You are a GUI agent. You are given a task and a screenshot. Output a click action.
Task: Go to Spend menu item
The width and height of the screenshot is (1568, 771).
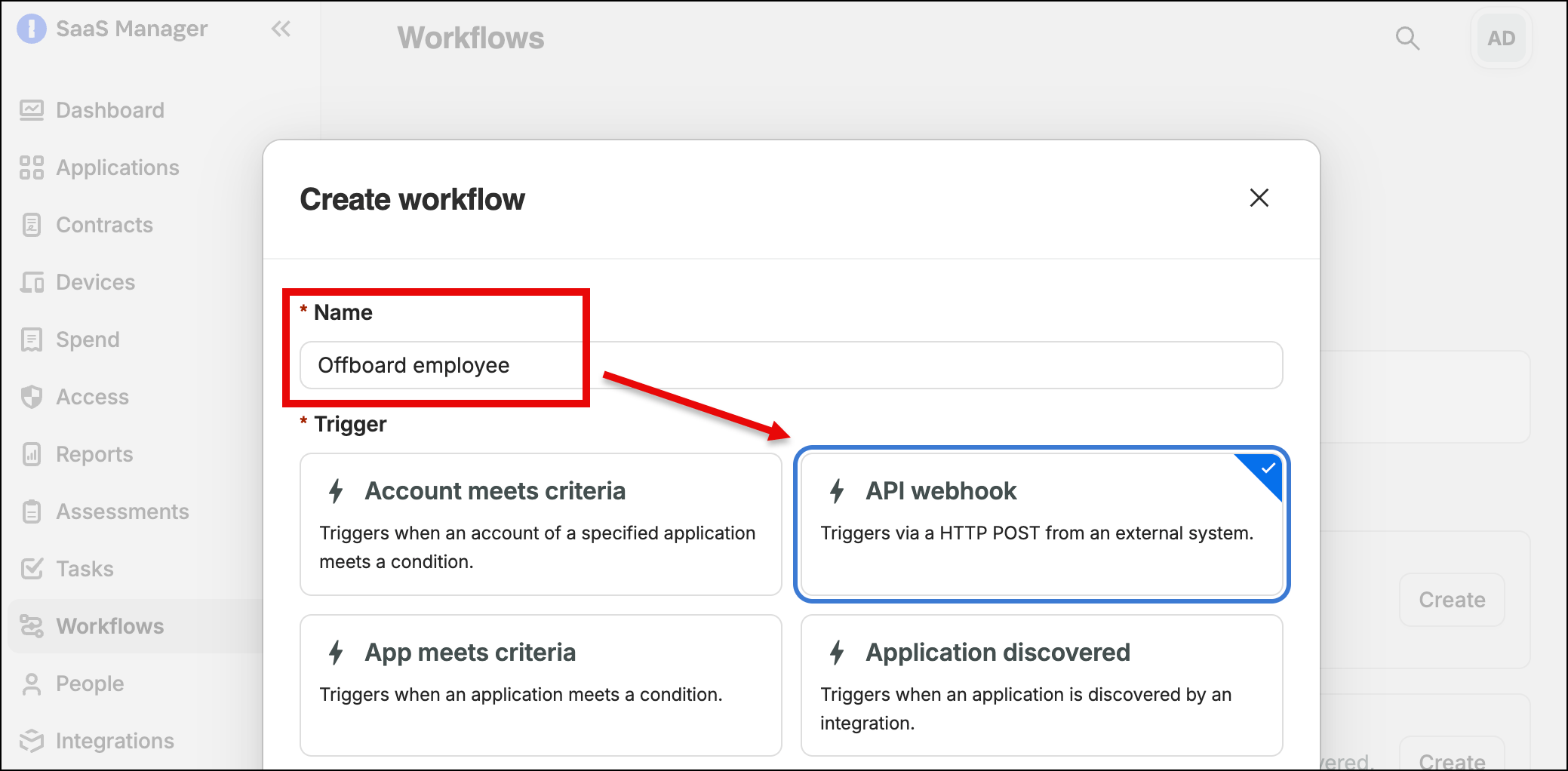(88, 339)
